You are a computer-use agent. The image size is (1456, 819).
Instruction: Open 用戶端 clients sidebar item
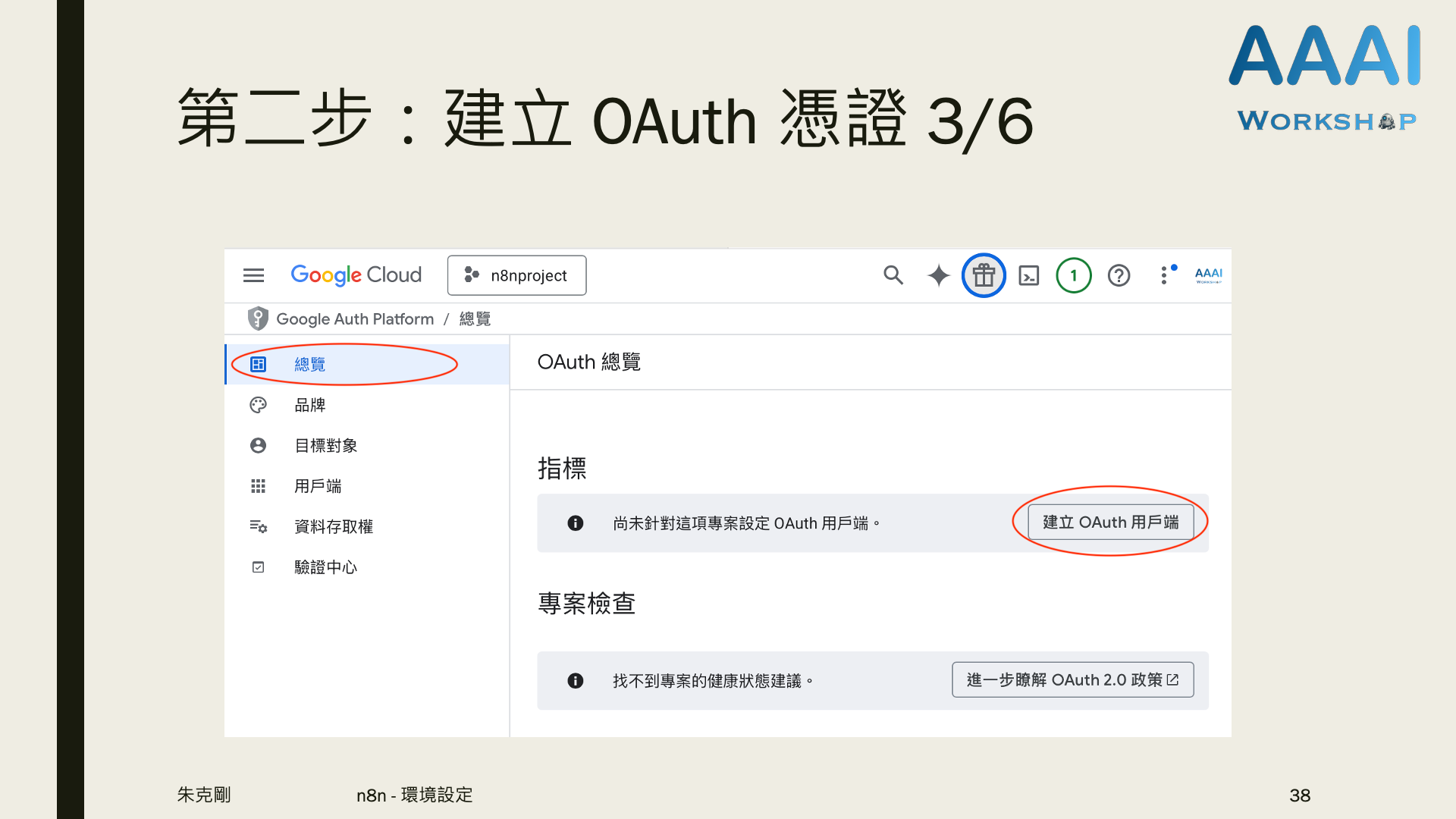[x=317, y=486]
